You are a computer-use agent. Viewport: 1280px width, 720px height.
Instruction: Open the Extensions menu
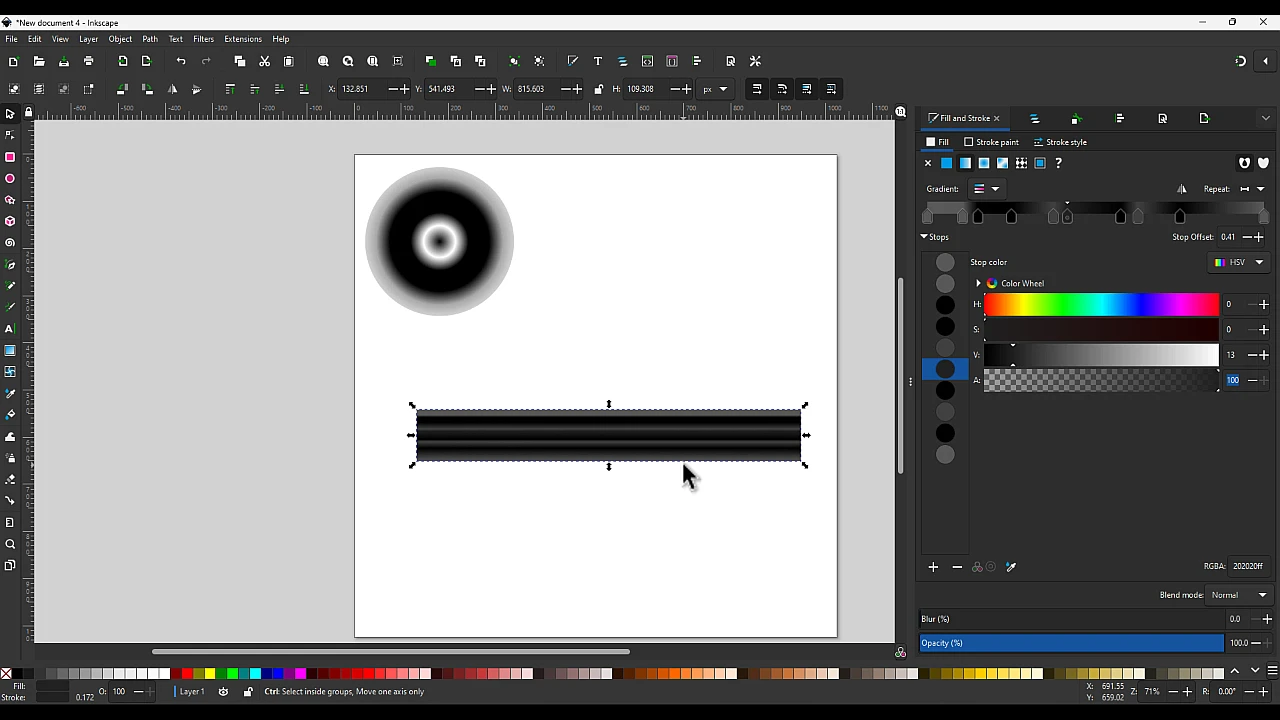tap(243, 39)
